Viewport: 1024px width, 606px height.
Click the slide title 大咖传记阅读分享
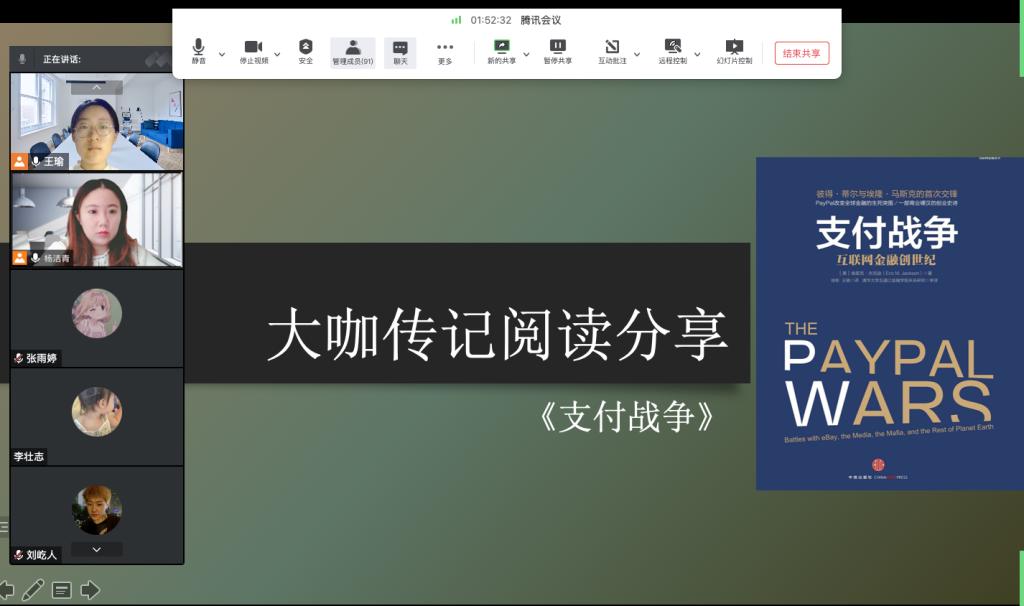[x=498, y=334]
